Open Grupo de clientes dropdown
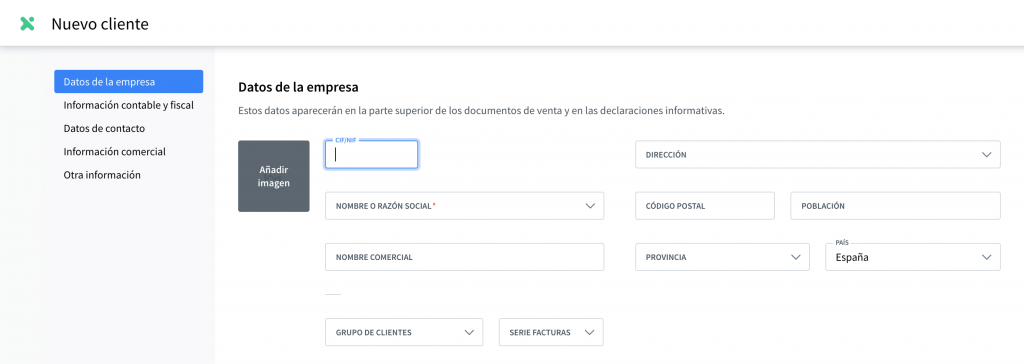 [404, 332]
